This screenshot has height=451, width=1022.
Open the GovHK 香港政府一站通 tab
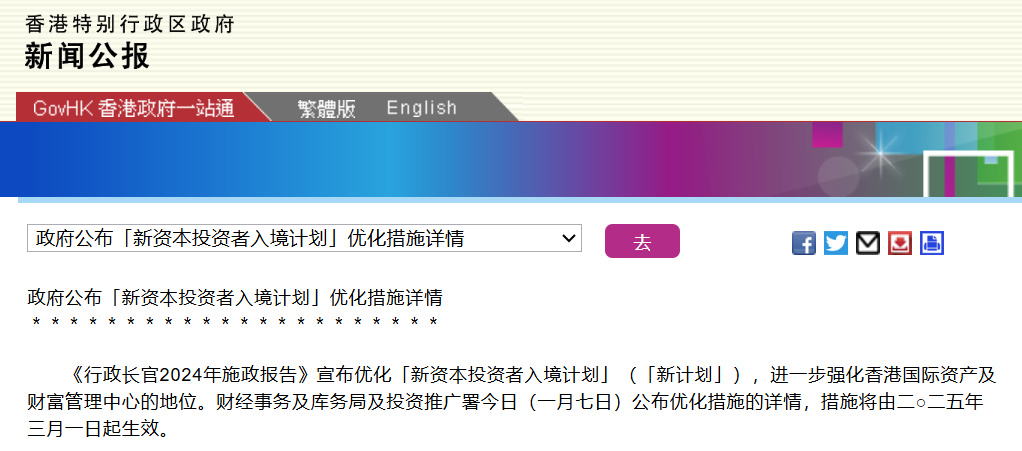133,108
